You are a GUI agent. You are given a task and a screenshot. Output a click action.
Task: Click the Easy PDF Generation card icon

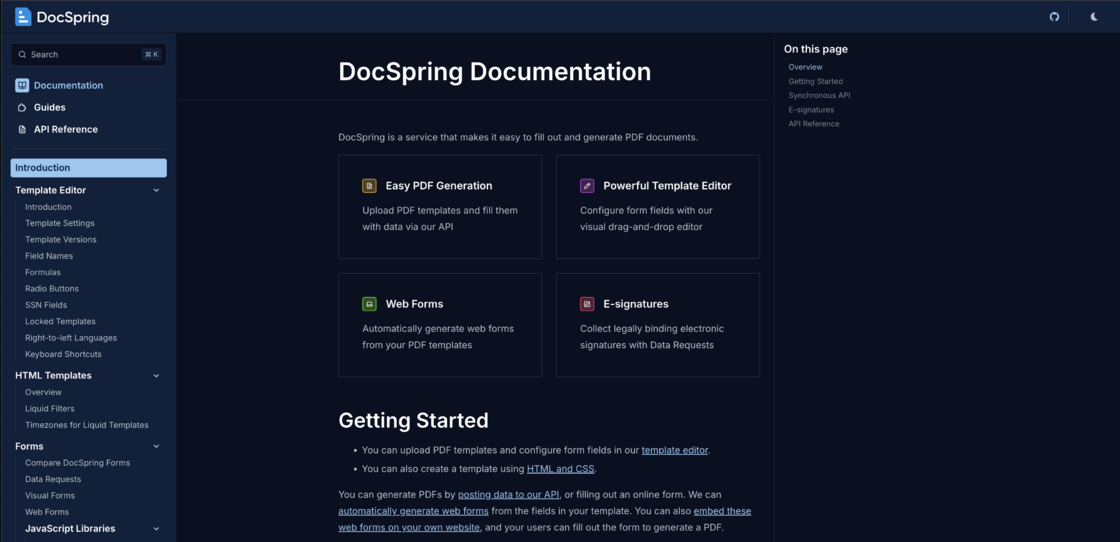[369, 186]
